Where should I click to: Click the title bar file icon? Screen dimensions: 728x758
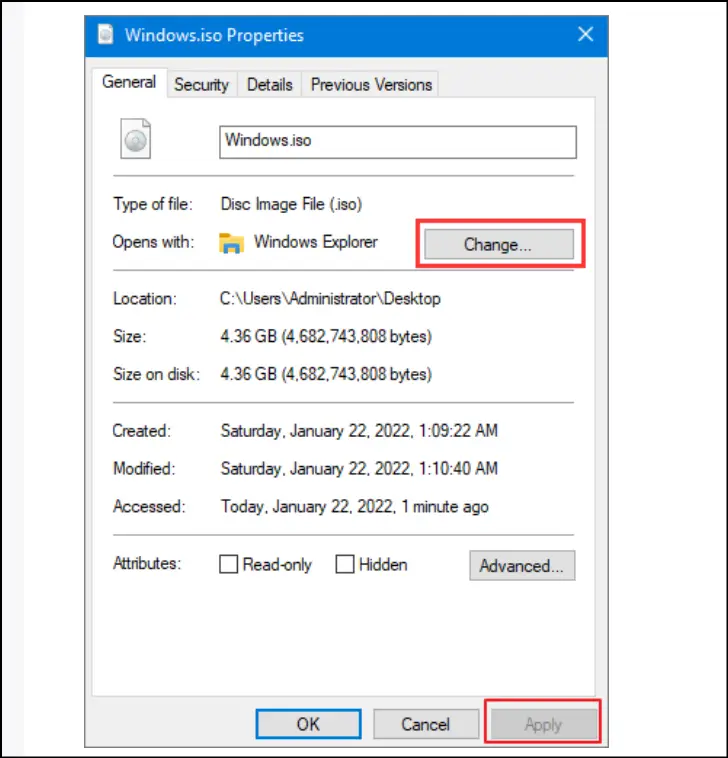[105, 34]
